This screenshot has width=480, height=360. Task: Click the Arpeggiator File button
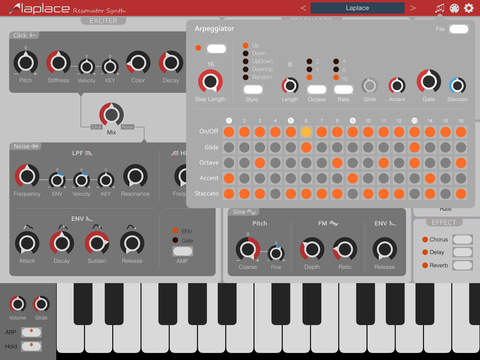(x=459, y=29)
